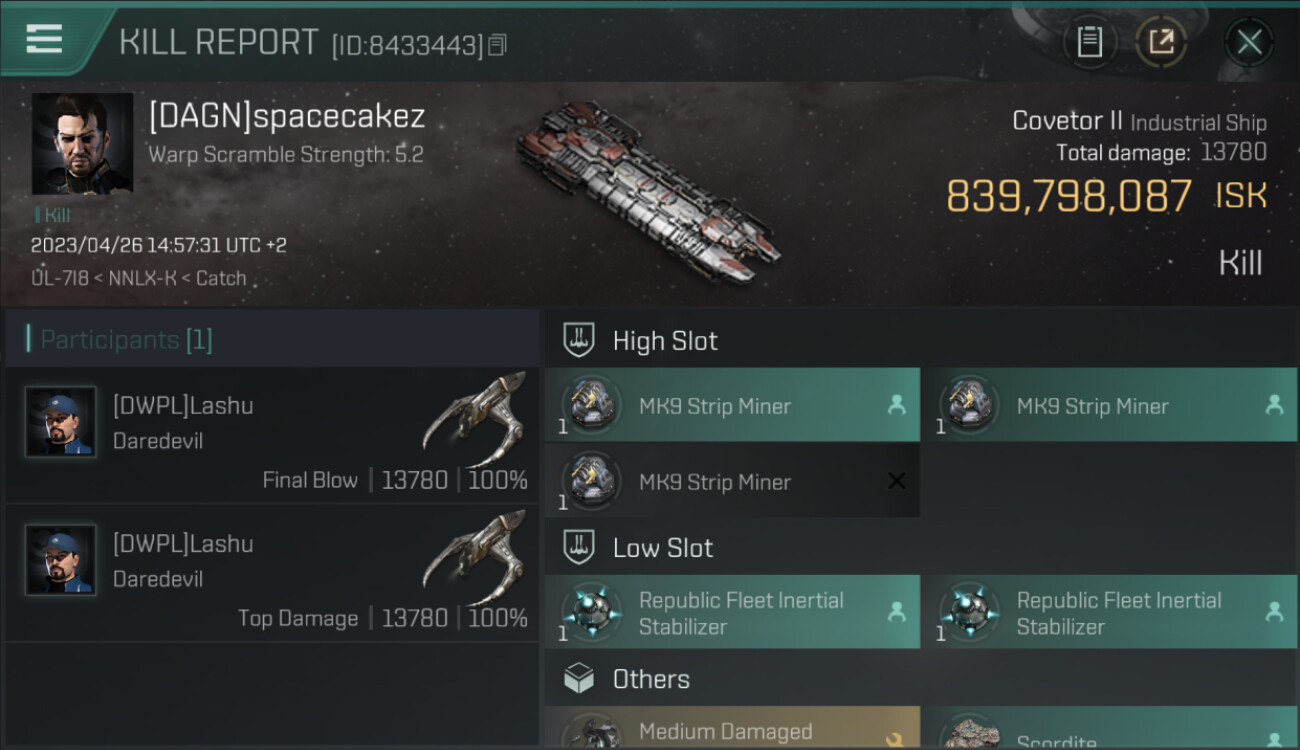Copy the kill report ID
The image size is (1300, 750).
click(498, 45)
